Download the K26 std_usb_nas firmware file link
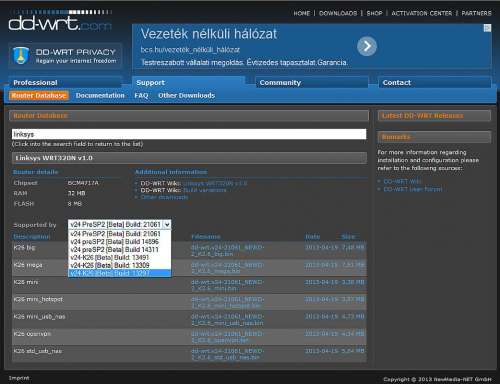Screen dimensions: 500x384 click(x=227, y=354)
